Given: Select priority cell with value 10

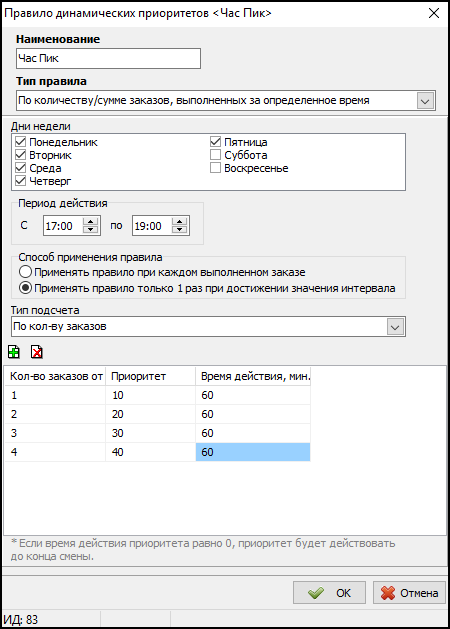Looking at the screenshot, I should click(151, 395).
